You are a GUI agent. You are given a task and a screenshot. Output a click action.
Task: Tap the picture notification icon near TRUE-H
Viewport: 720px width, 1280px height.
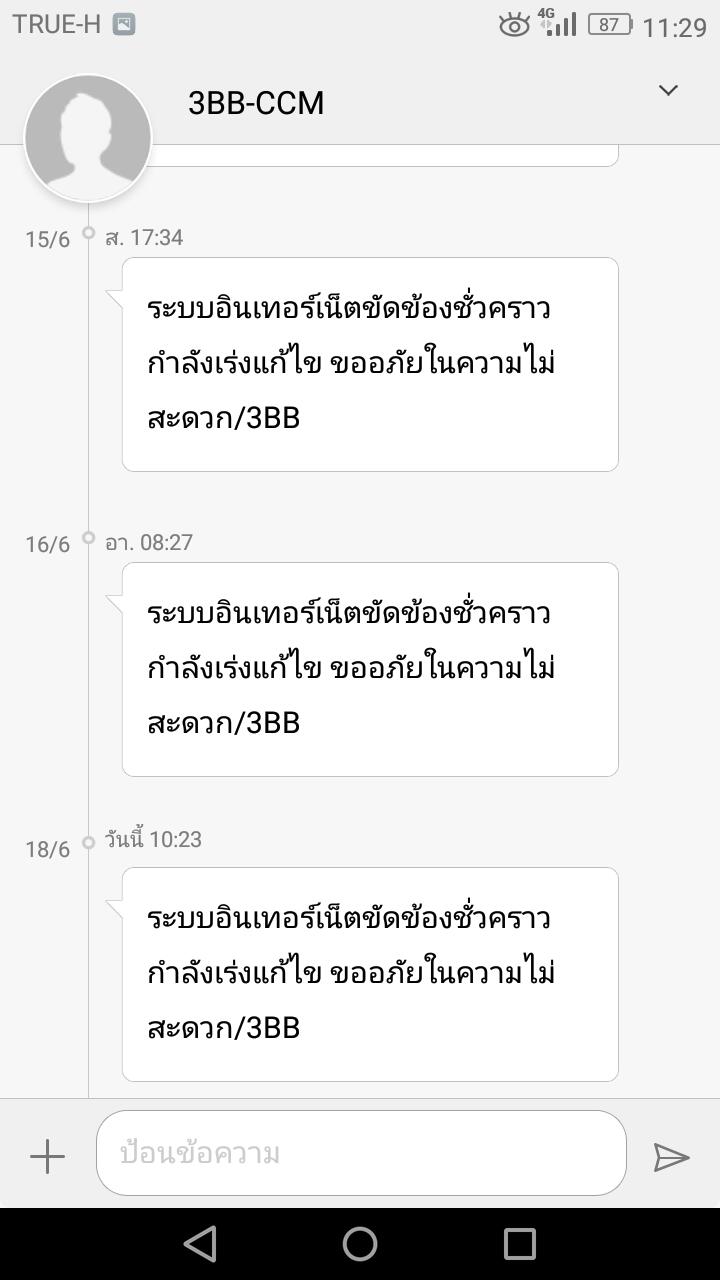[124, 25]
